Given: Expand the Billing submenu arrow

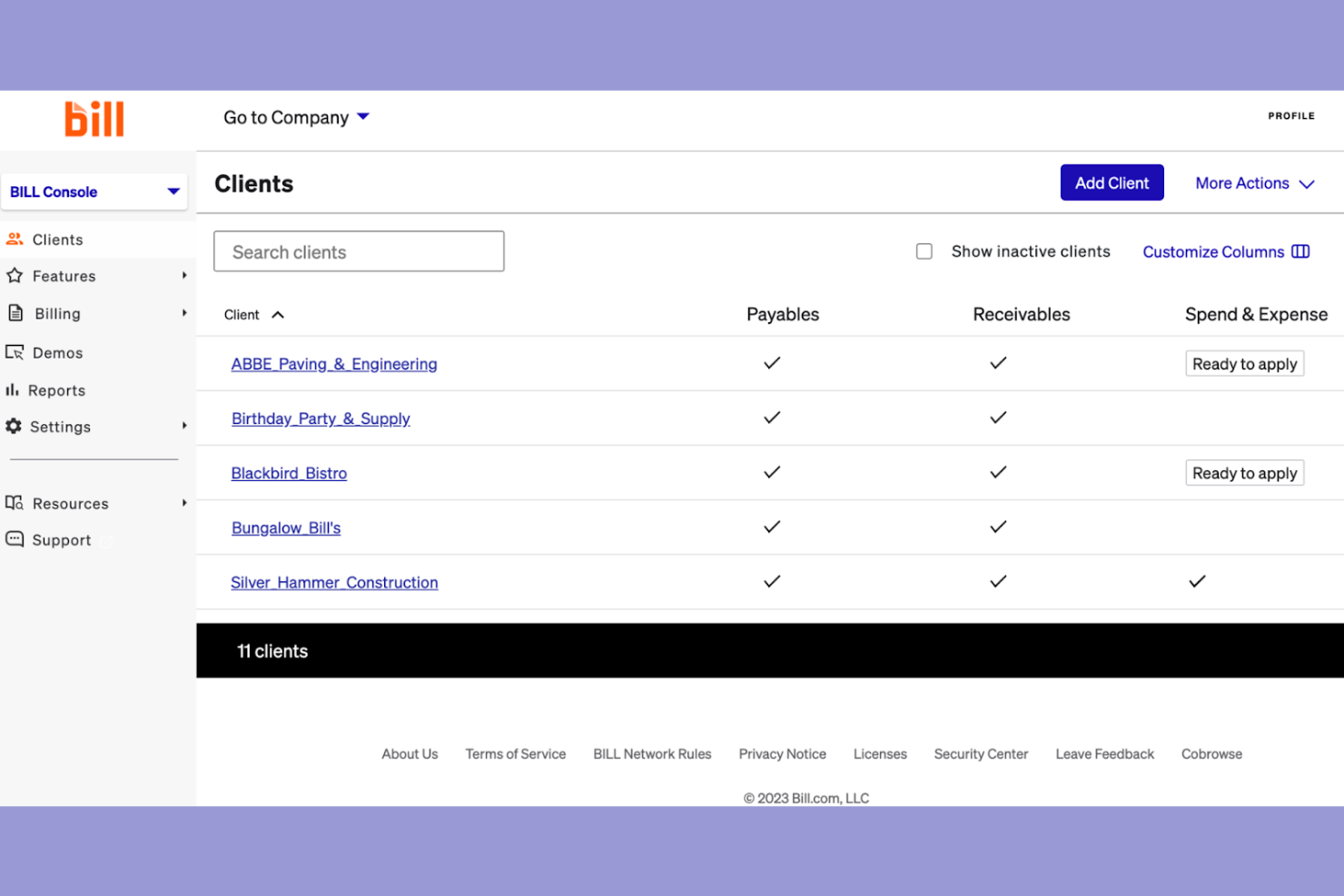Looking at the screenshot, I should (x=184, y=313).
